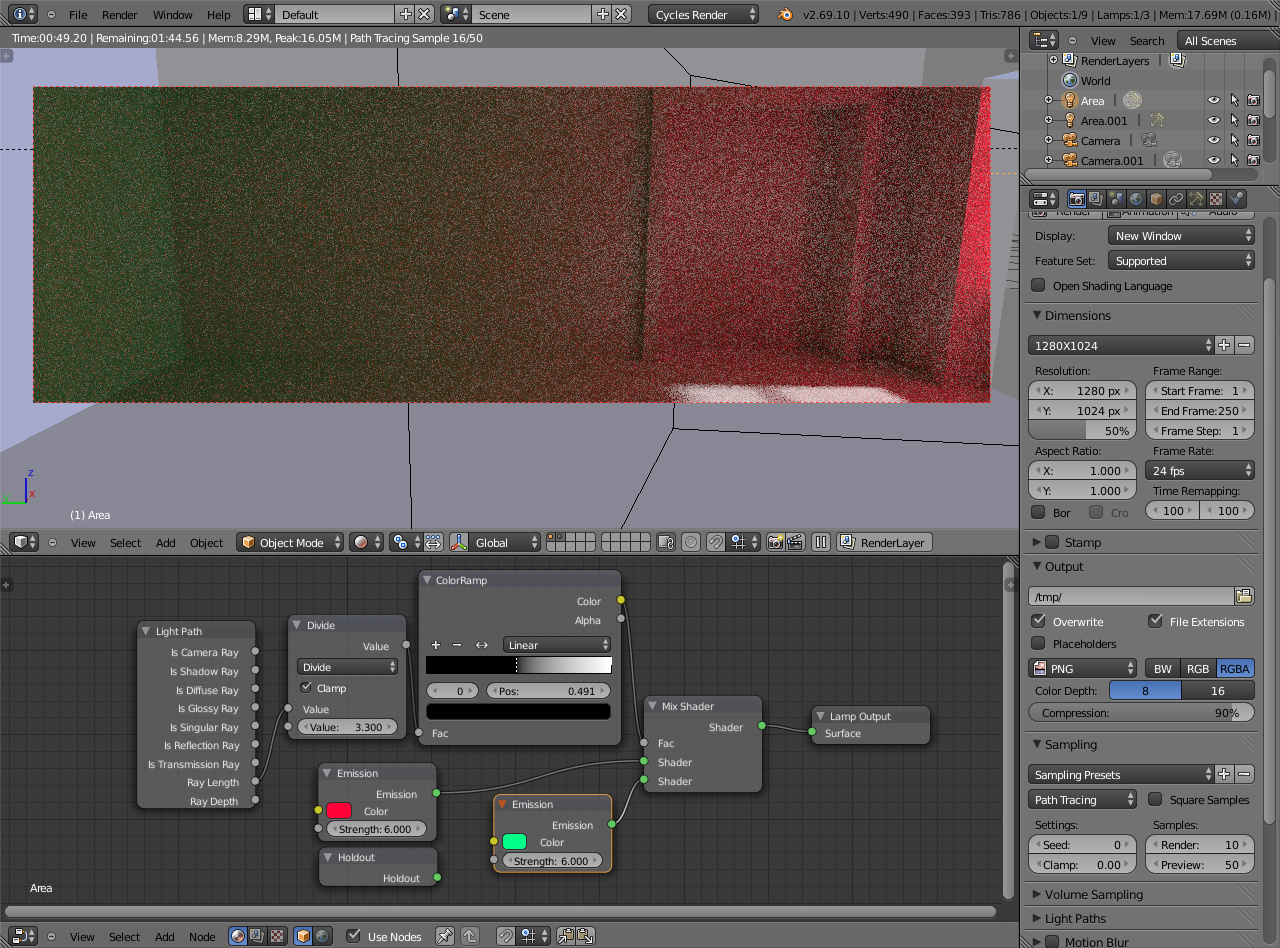Expand the Stamp panel
The width and height of the screenshot is (1280, 948).
(1082, 542)
